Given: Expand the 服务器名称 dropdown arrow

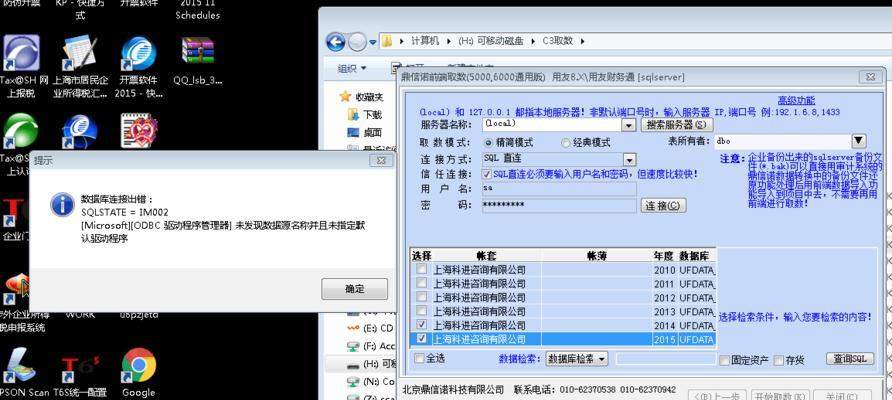Looking at the screenshot, I should coord(629,124).
